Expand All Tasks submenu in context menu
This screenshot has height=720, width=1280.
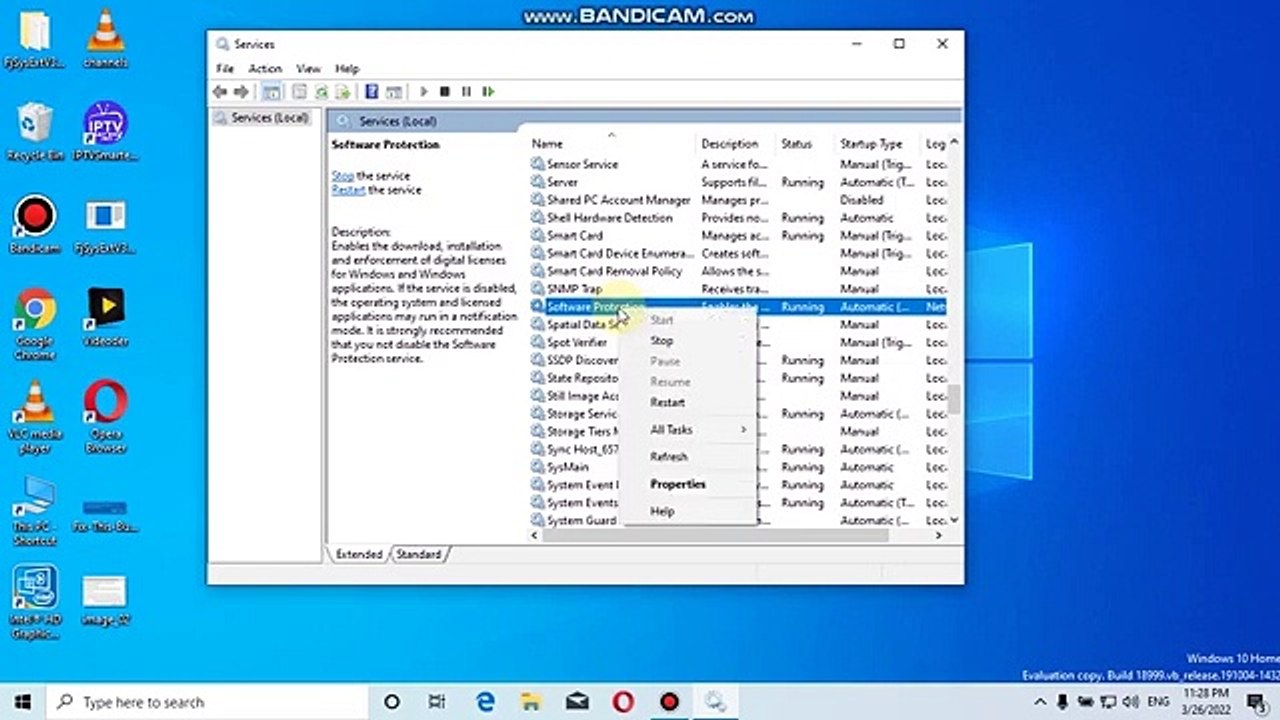688,429
